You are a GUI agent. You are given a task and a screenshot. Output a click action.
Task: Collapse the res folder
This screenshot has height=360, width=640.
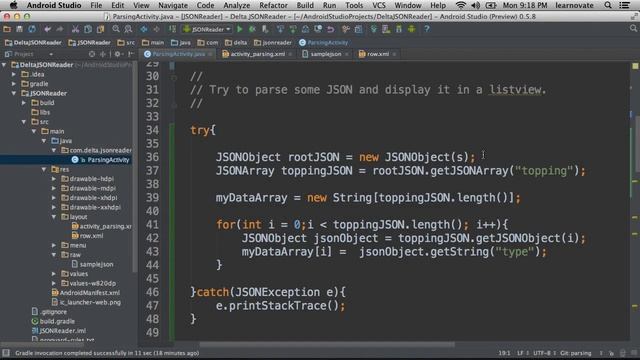click(x=44, y=169)
